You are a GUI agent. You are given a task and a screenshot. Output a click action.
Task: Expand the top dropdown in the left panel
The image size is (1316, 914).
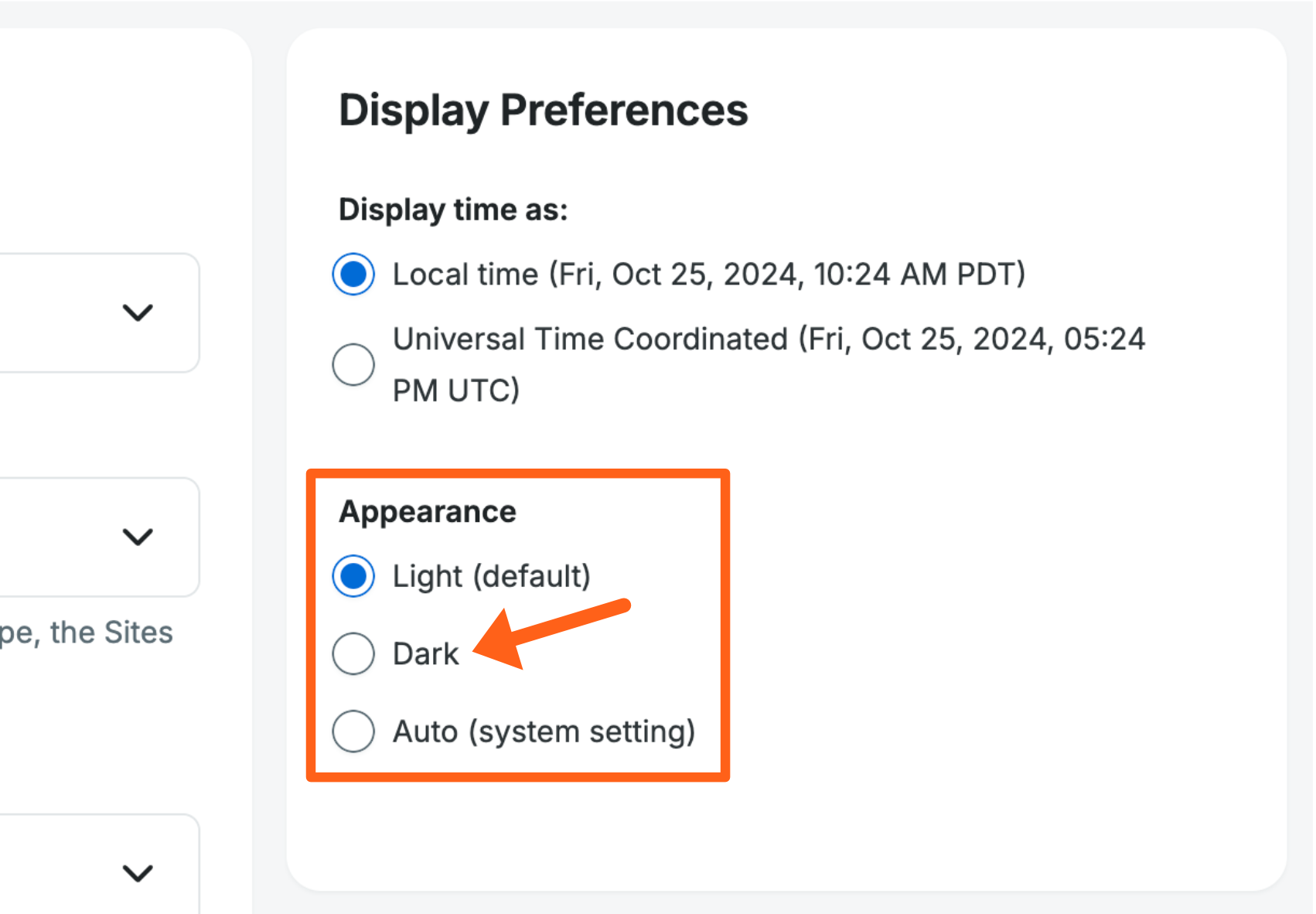pyautogui.click(x=139, y=313)
